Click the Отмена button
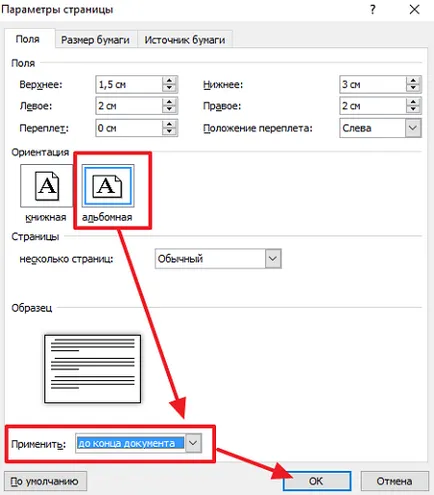434x495 pixels. pyautogui.click(x=394, y=481)
